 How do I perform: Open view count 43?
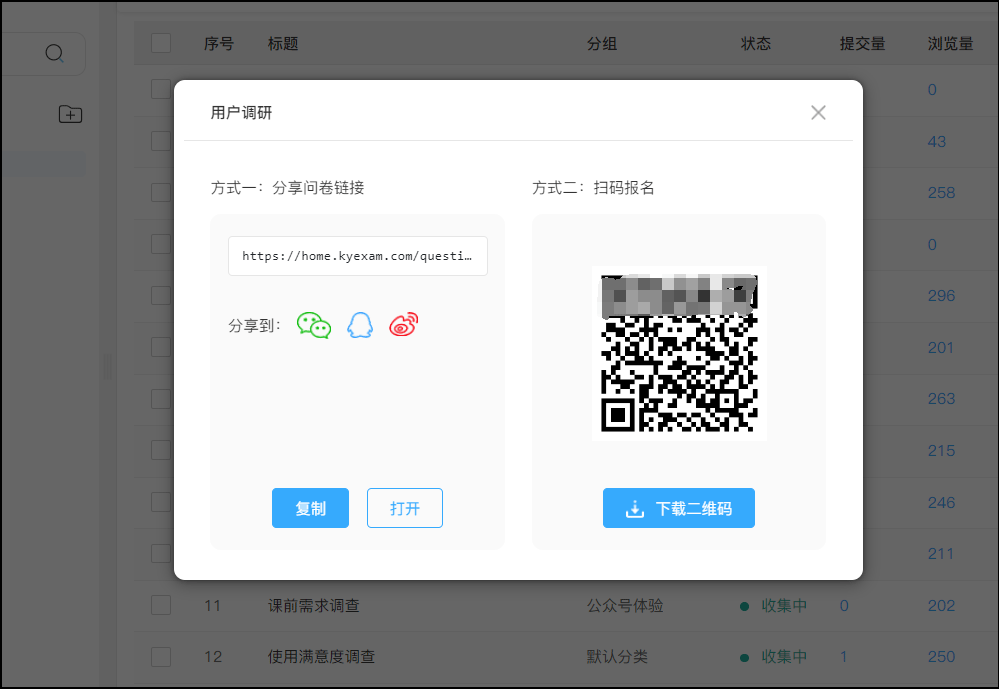[x=937, y=141]
